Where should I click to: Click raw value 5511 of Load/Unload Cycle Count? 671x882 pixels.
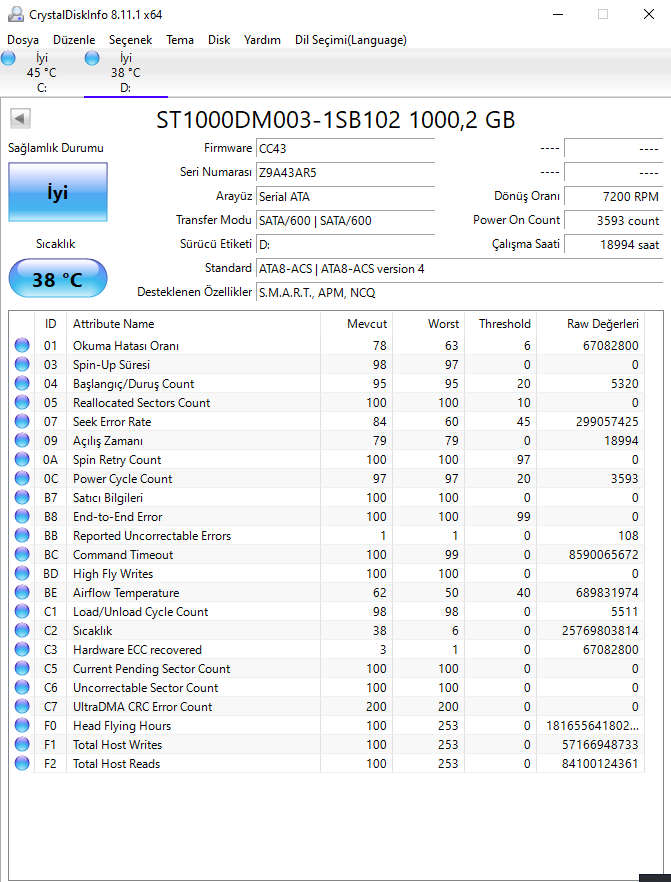pyautogui.click(x=624, y=612)
